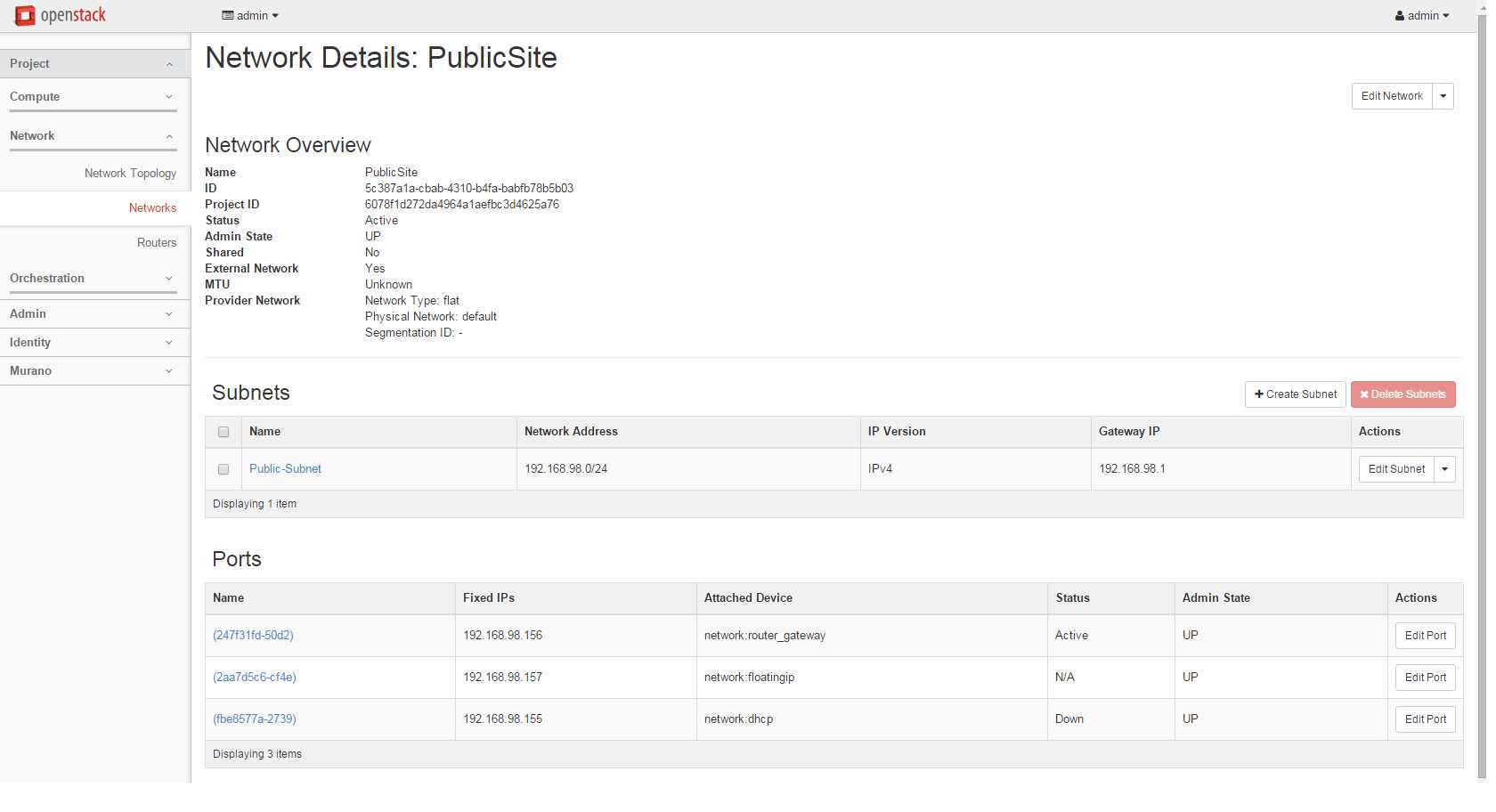Check the Public-Subnet row checkbox
This screenshot has height=812, width=1496.
pos(224,469)
